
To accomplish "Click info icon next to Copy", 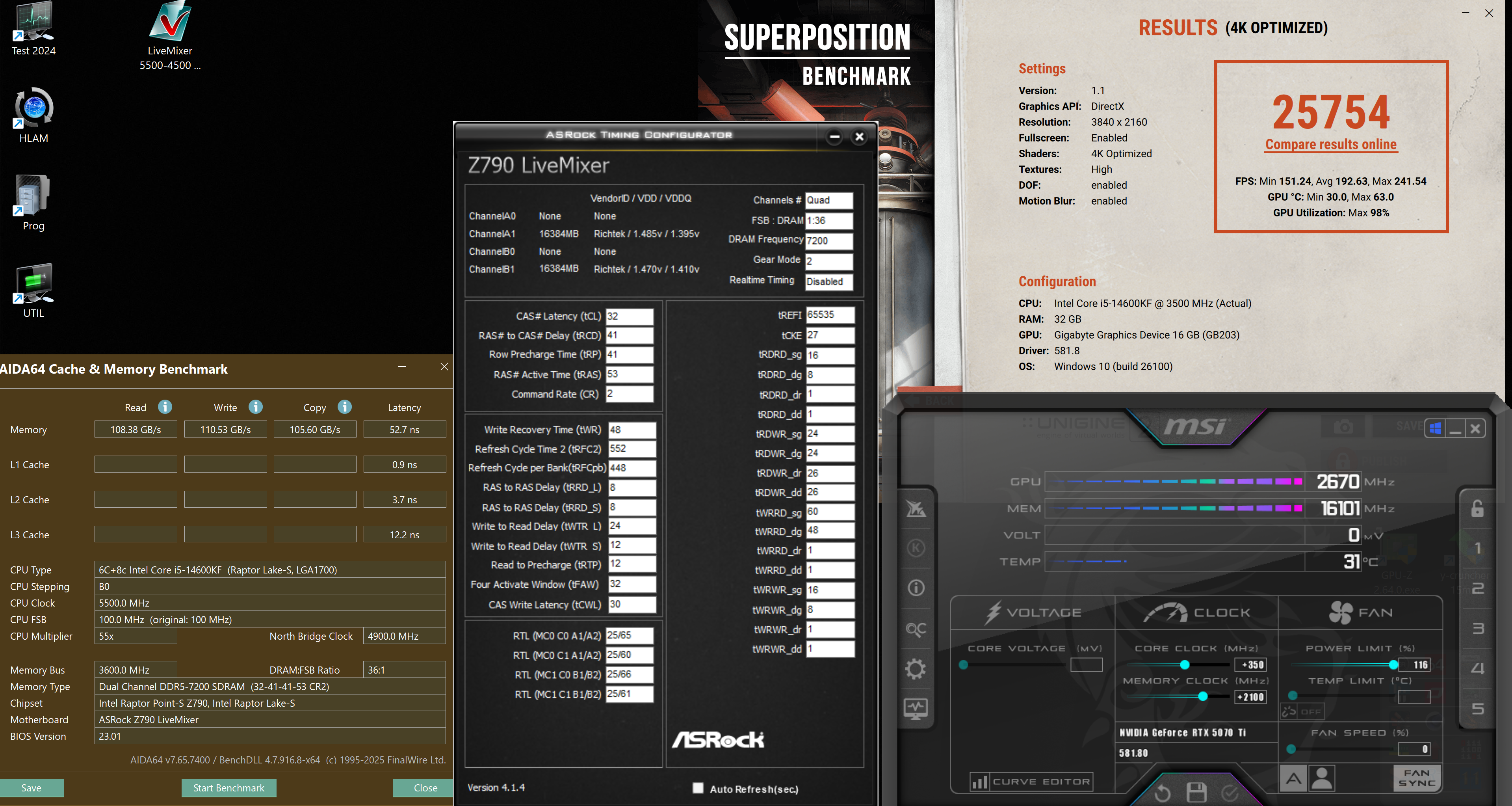I will [345, 407].
